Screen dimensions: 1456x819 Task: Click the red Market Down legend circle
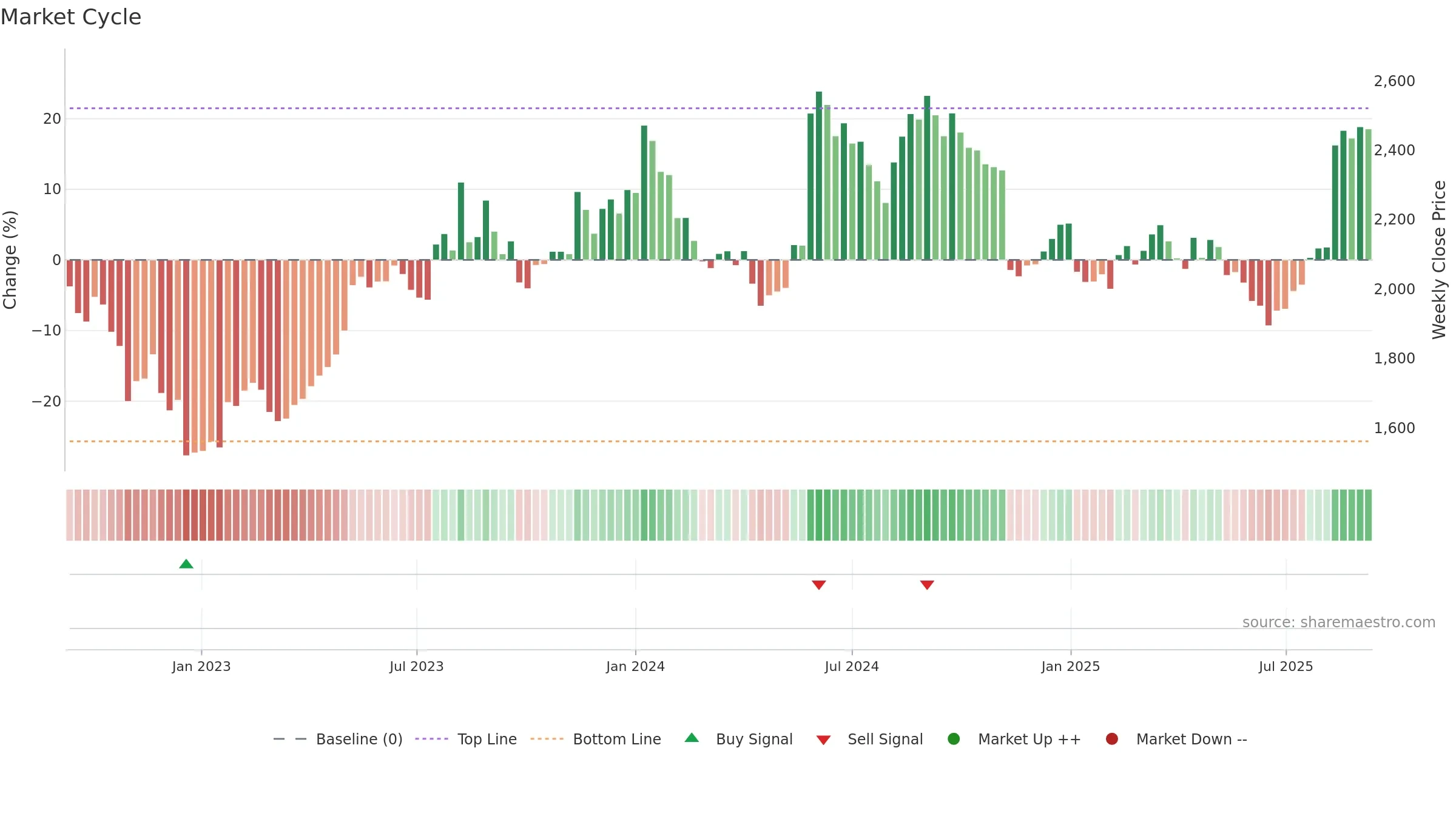click(1112, 739)
